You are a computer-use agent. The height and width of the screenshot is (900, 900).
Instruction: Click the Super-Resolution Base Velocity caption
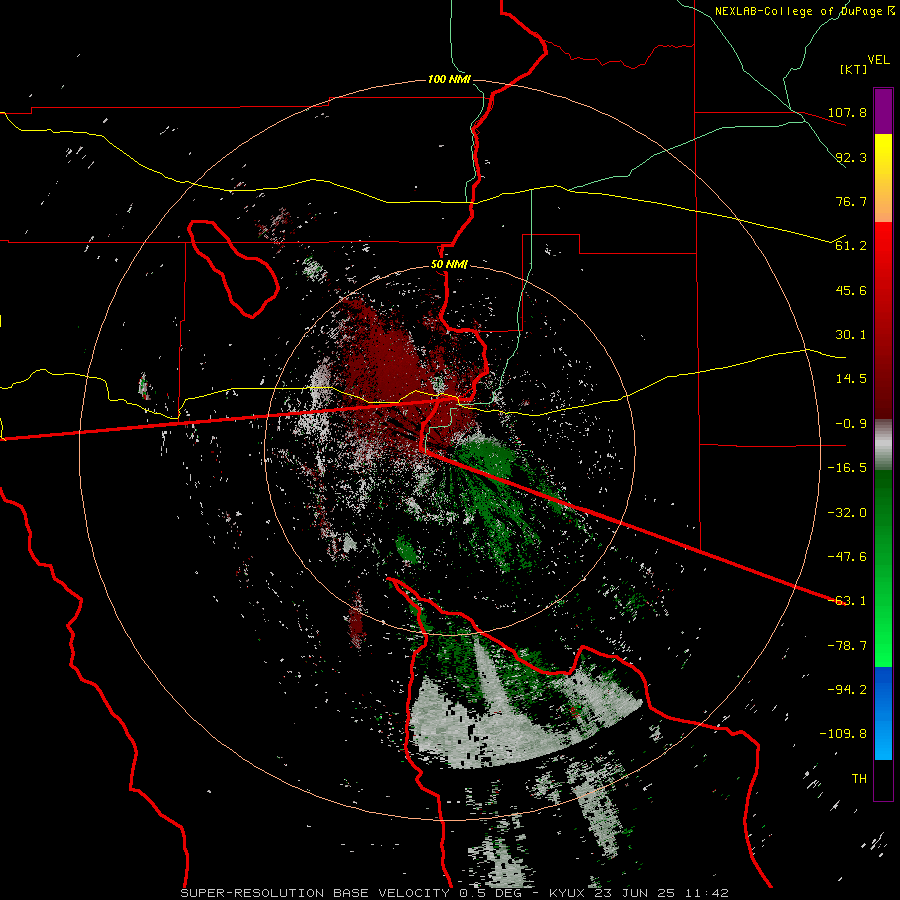[x=455, y=893]
